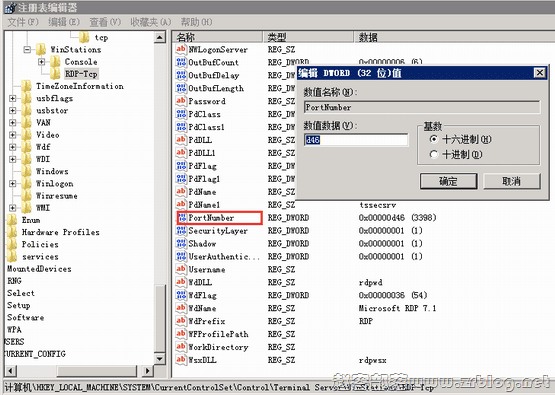This screenshot has width=555, height=395.
Task: Expand the Wdf tree node
Action: (x=13, y=147)
